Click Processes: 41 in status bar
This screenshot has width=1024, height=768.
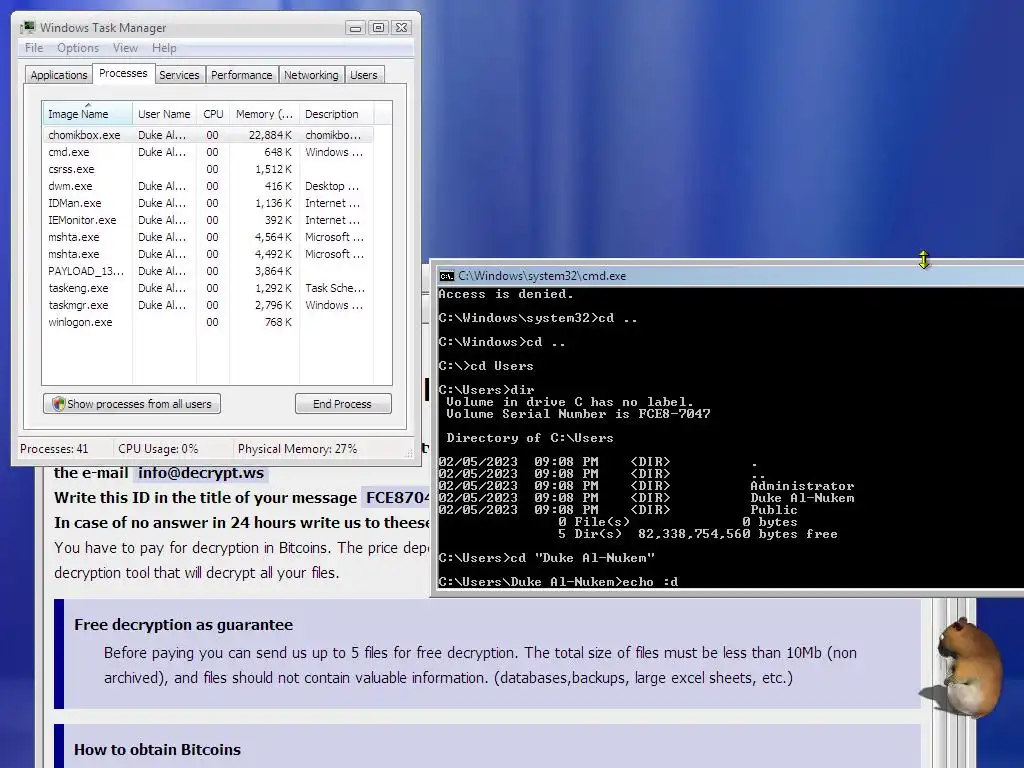pyautogui.click(x=54, y=449)
